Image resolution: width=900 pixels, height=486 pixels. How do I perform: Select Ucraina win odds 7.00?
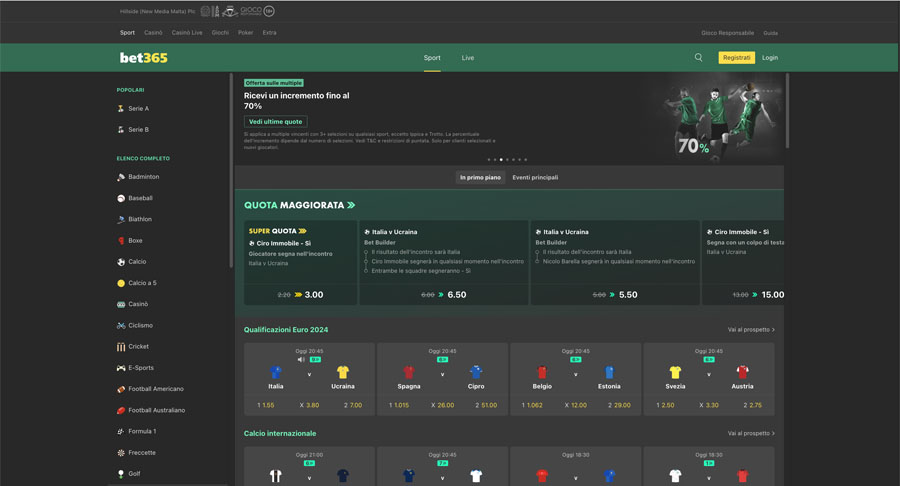[353, 405]
